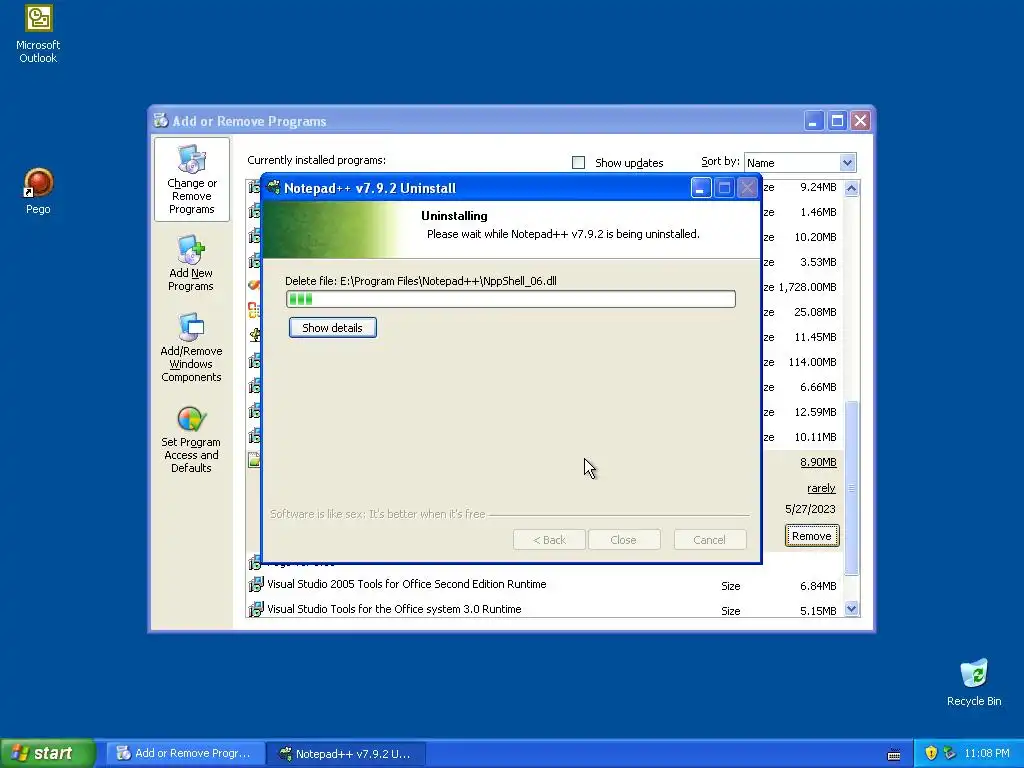Click the program list scroll up arrow
This screenshot has width=1024, height=768.
pyautogui.click(x=852, y=188)
